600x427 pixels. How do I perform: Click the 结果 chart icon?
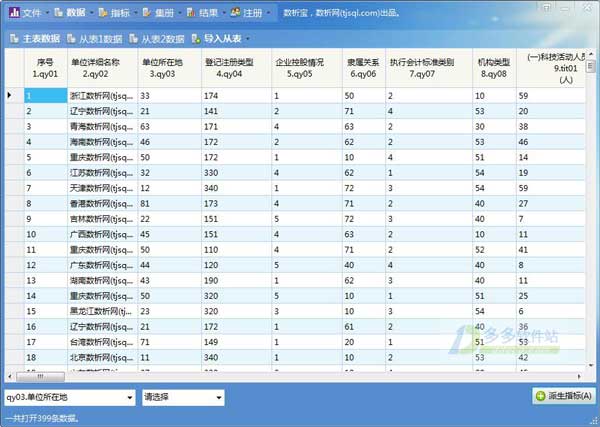191,13
